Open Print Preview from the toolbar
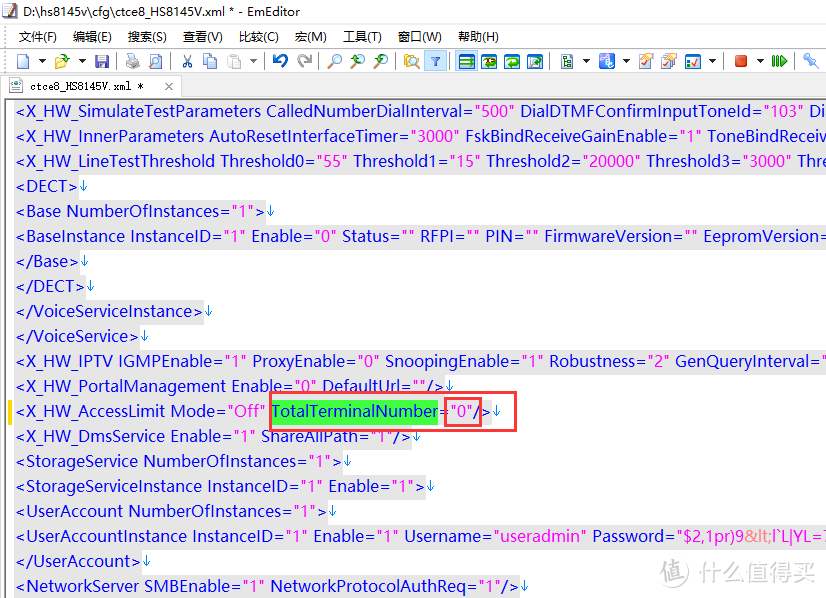826x598 pixels. pos(156,61)
